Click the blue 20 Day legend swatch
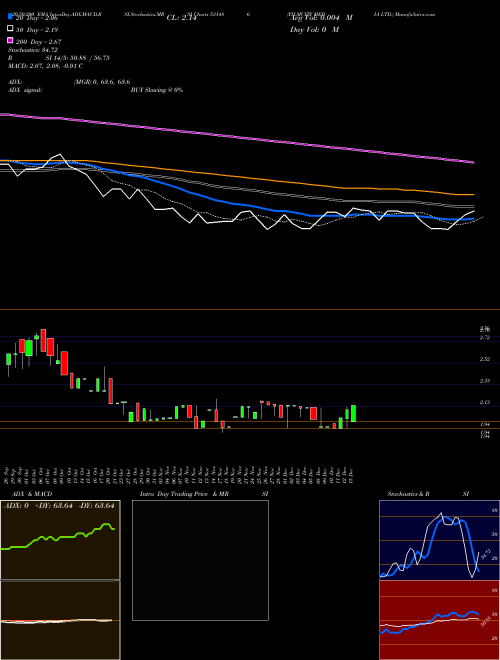 (10, 16)
